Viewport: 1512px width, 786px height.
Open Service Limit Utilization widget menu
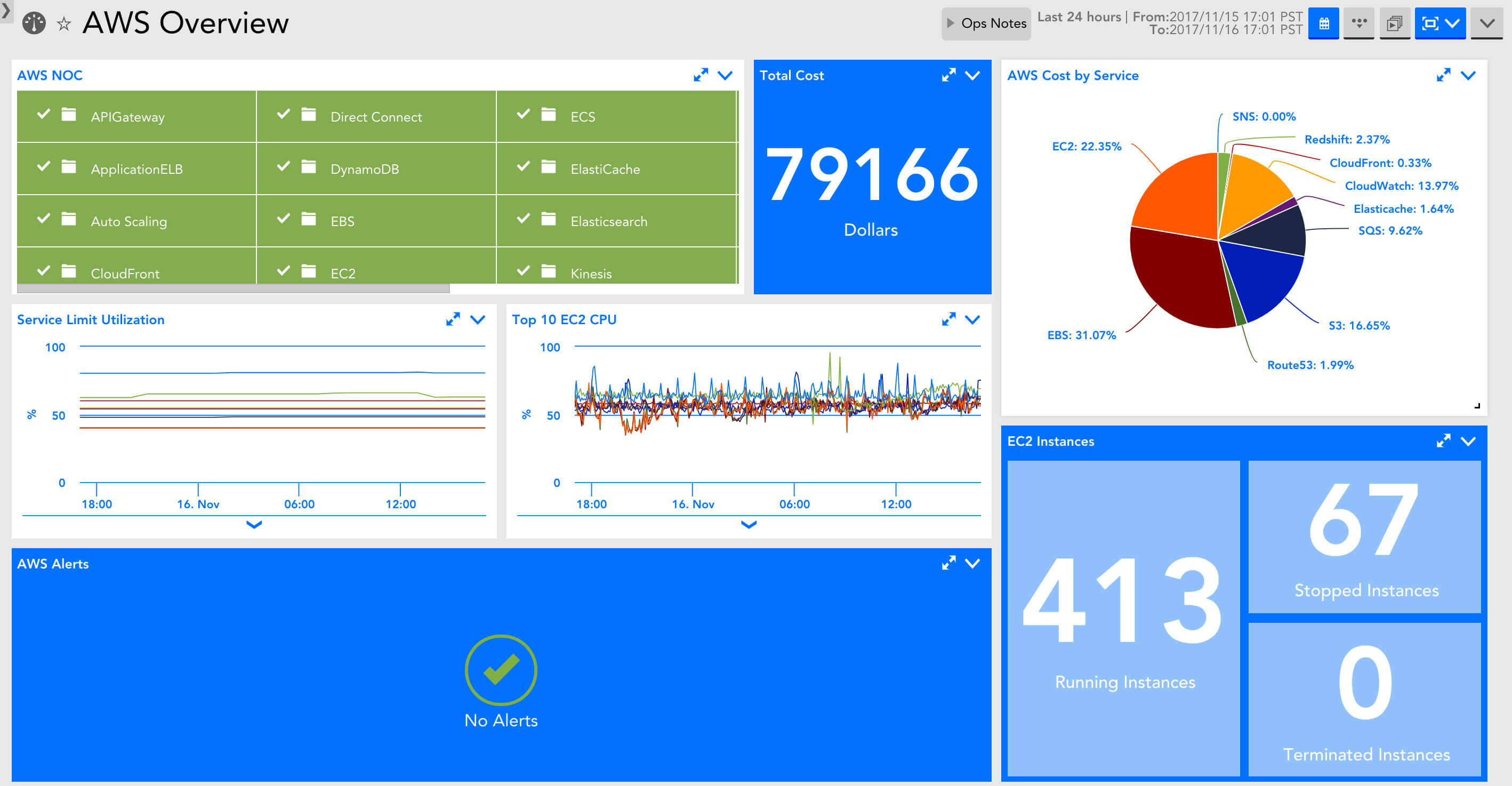point(478,319)
